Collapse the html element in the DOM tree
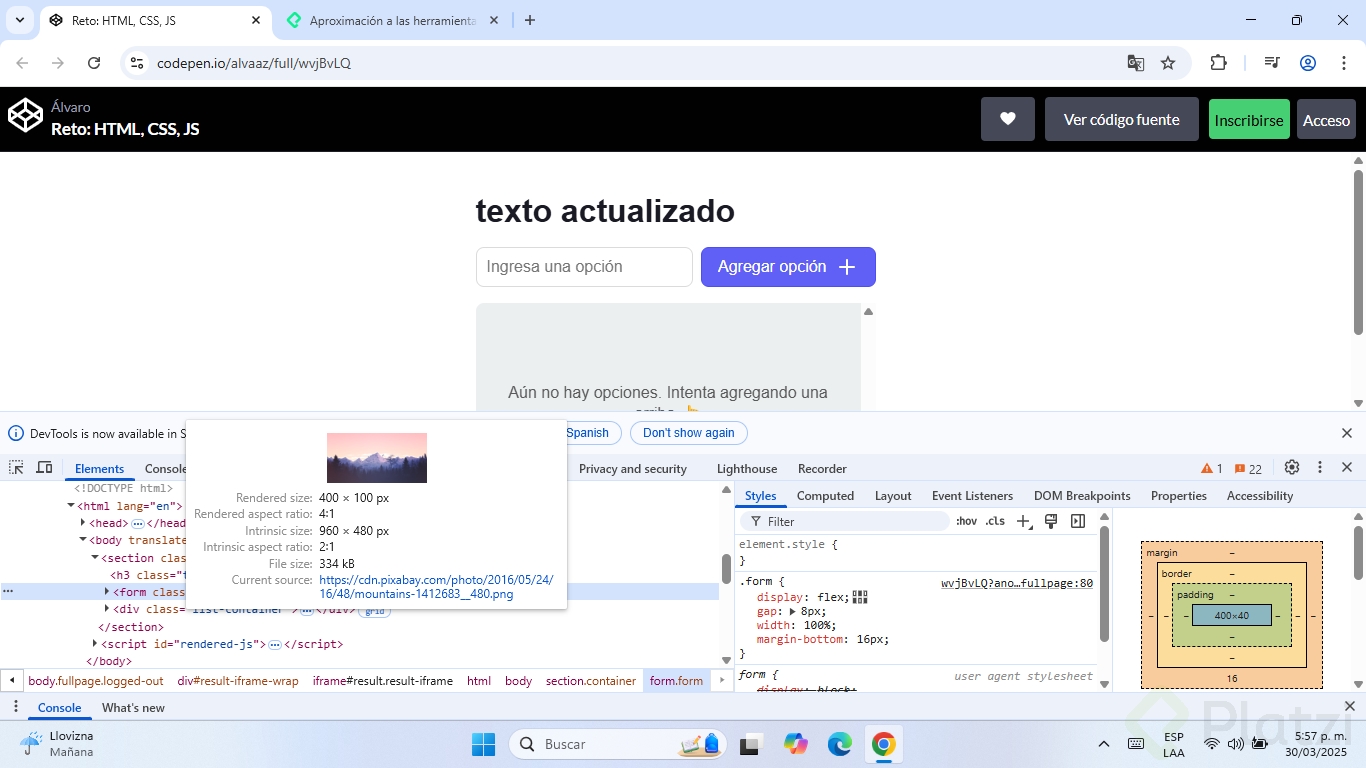Screen dimensions: 1366x768 (x=72, y=505)
